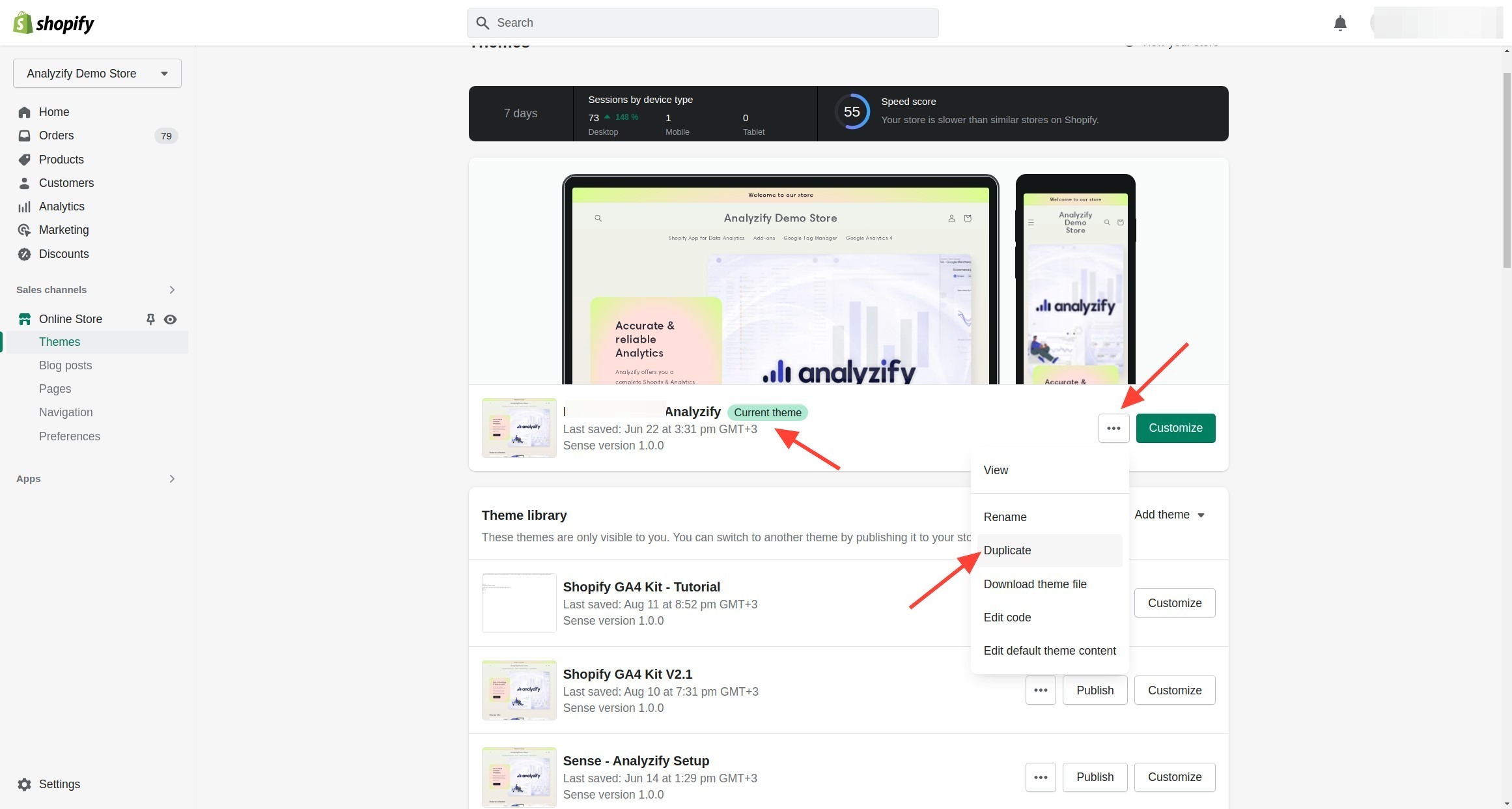
Task: Open Analytics via bar chart icon
Action: coord(25,206)
